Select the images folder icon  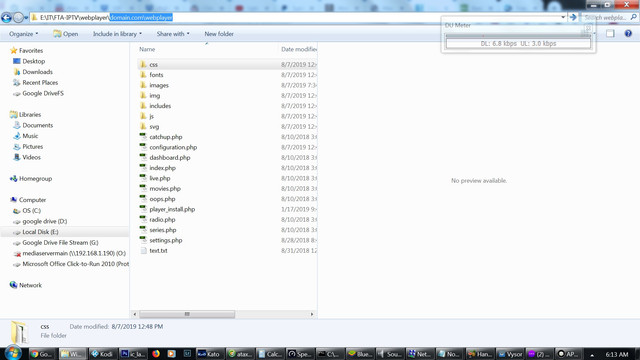point(143,85)
